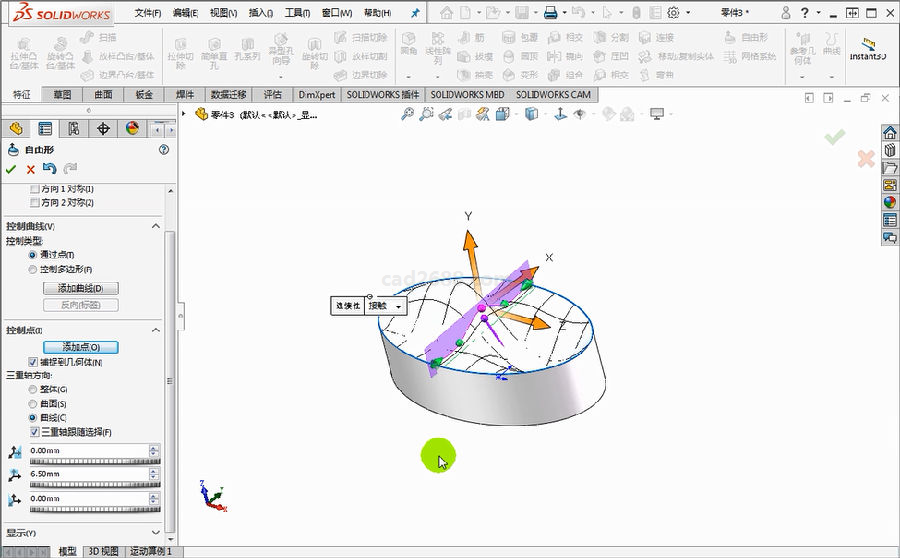
Task: Click the print icon in the top toolbar
Action: [x=549, y=13]
